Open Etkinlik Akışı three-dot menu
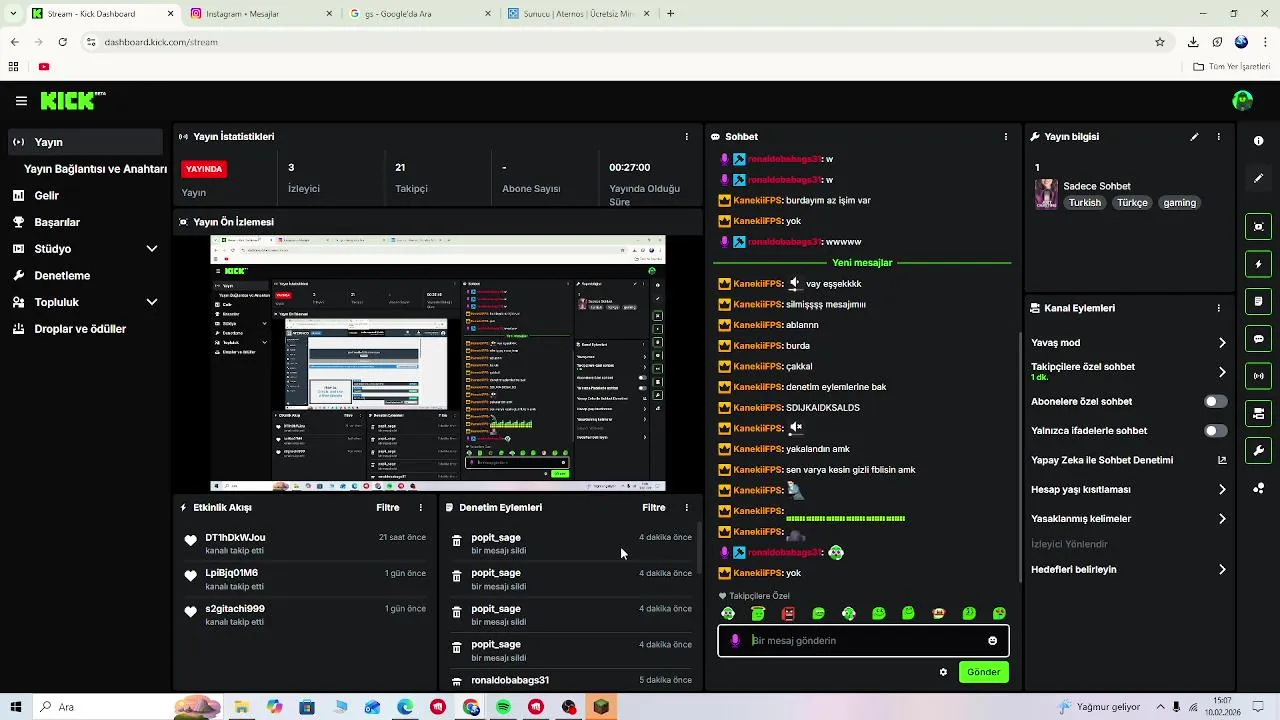 [x=420, y=508]
